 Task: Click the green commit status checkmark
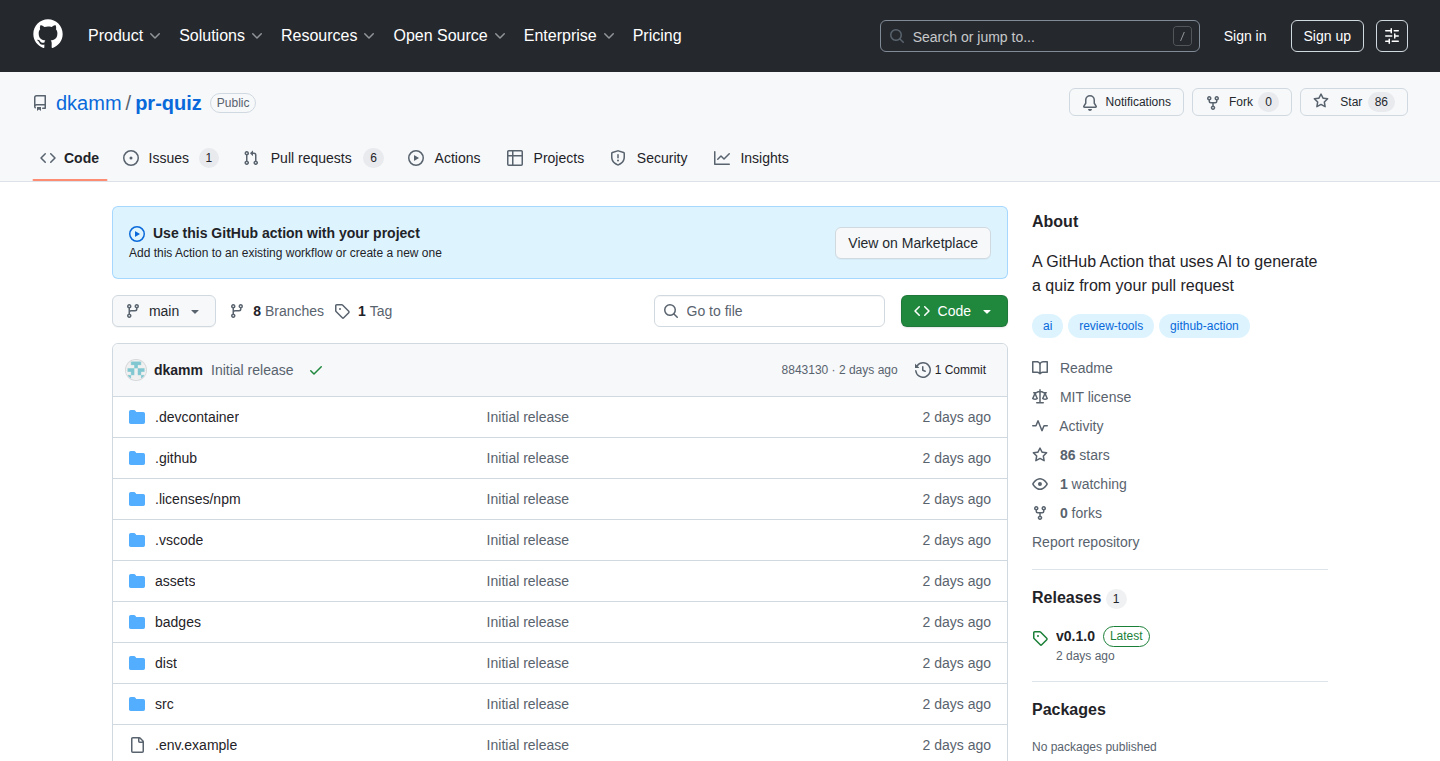coord(316,370)
